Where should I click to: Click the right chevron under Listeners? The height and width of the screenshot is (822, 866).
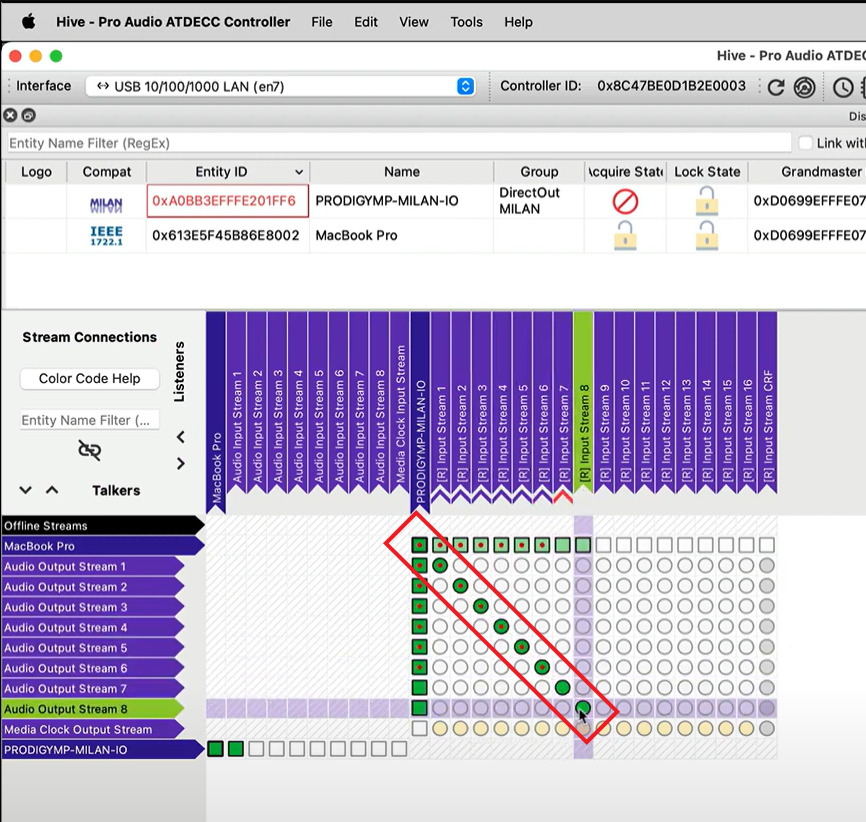click(181, 463)
